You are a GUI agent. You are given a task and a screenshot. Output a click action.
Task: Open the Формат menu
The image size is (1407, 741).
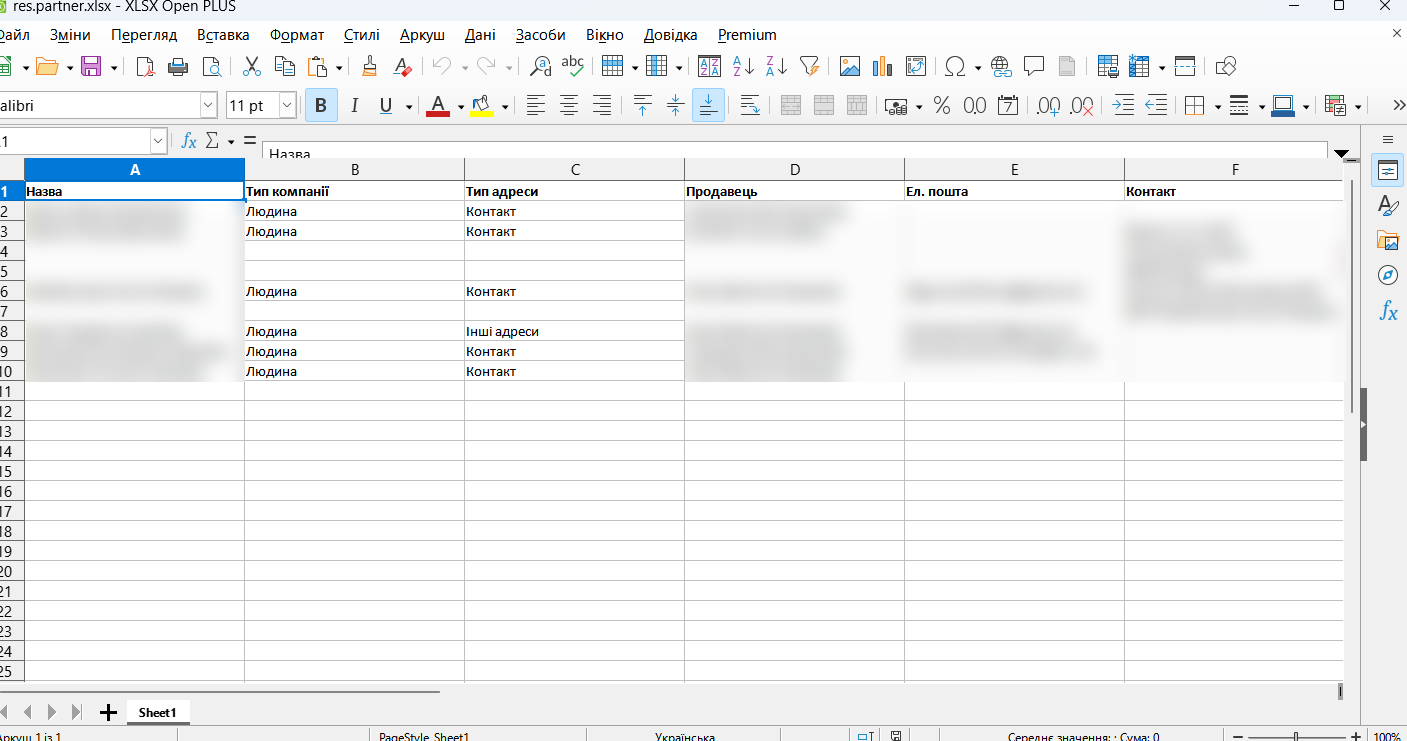[297, 35]
